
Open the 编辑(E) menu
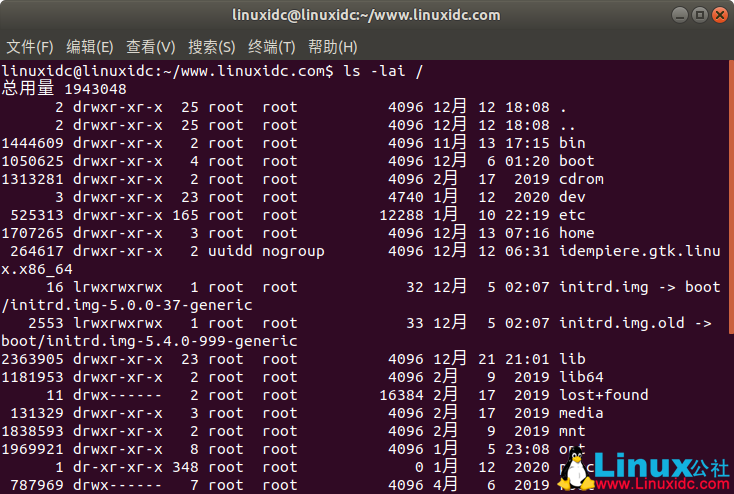[x=90, y=47]
